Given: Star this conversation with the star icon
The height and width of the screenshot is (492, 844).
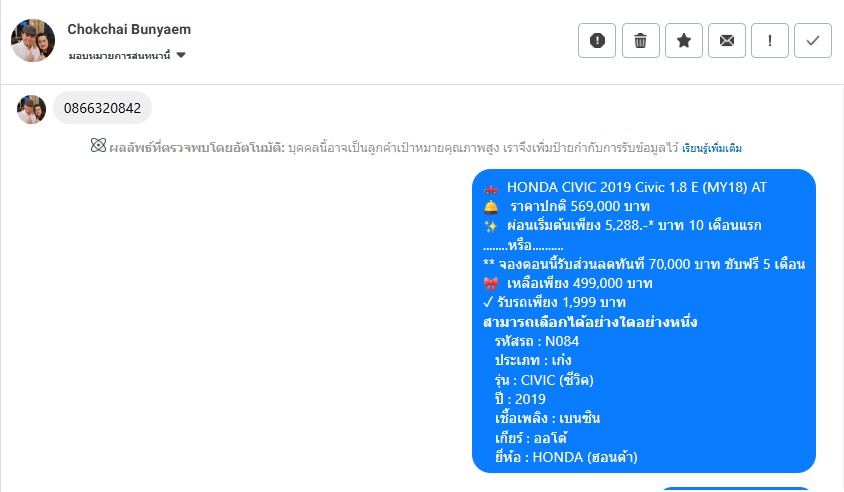Looking at the screenshot, I should [x=684, y=40].
